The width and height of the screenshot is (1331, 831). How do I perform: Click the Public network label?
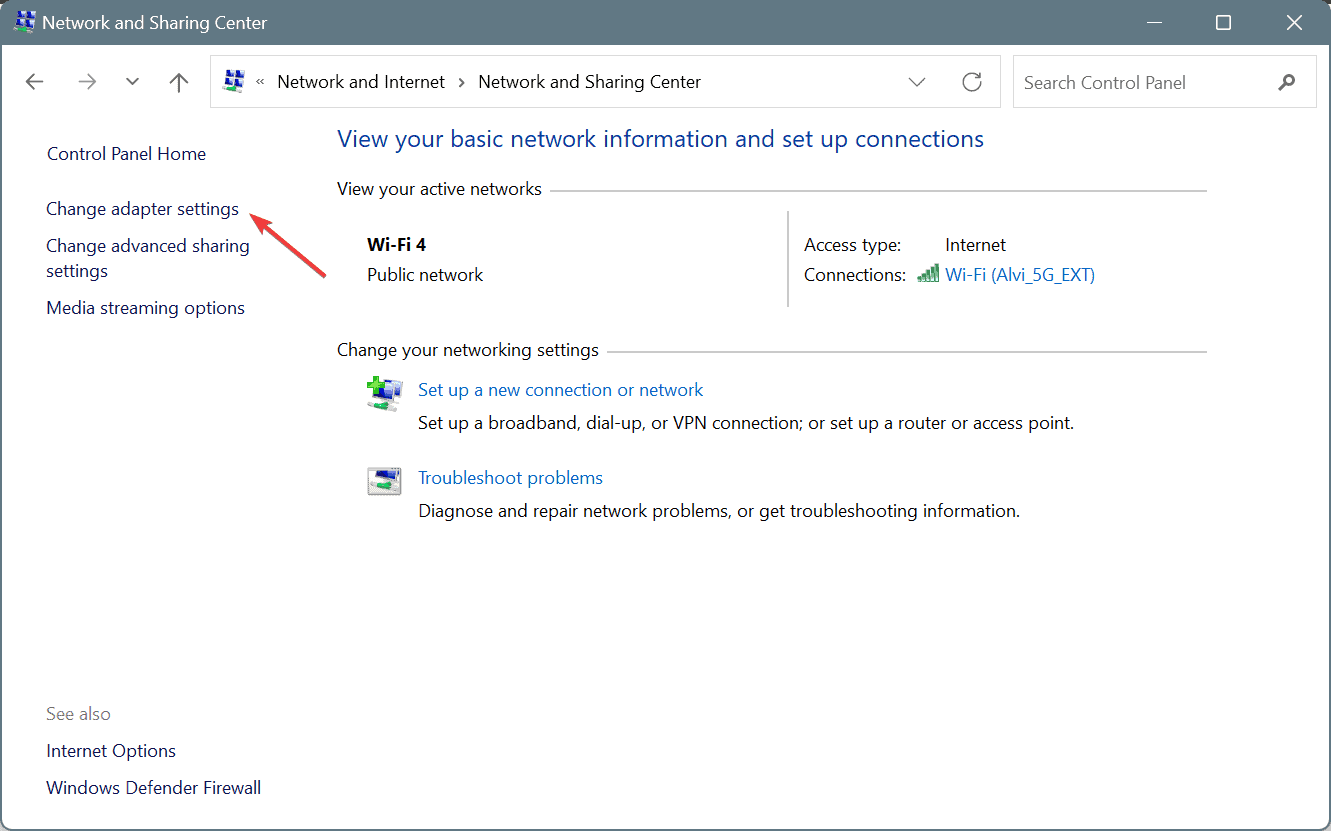coord(425,275)
